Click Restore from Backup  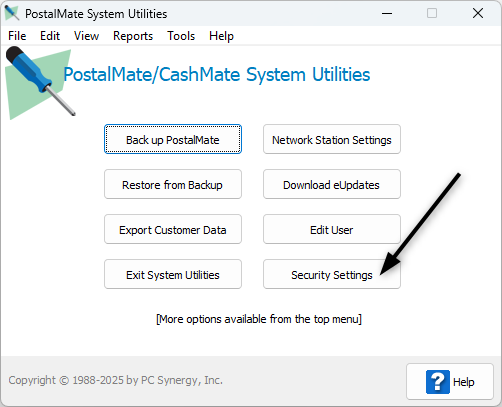click(x=173, y=184)
